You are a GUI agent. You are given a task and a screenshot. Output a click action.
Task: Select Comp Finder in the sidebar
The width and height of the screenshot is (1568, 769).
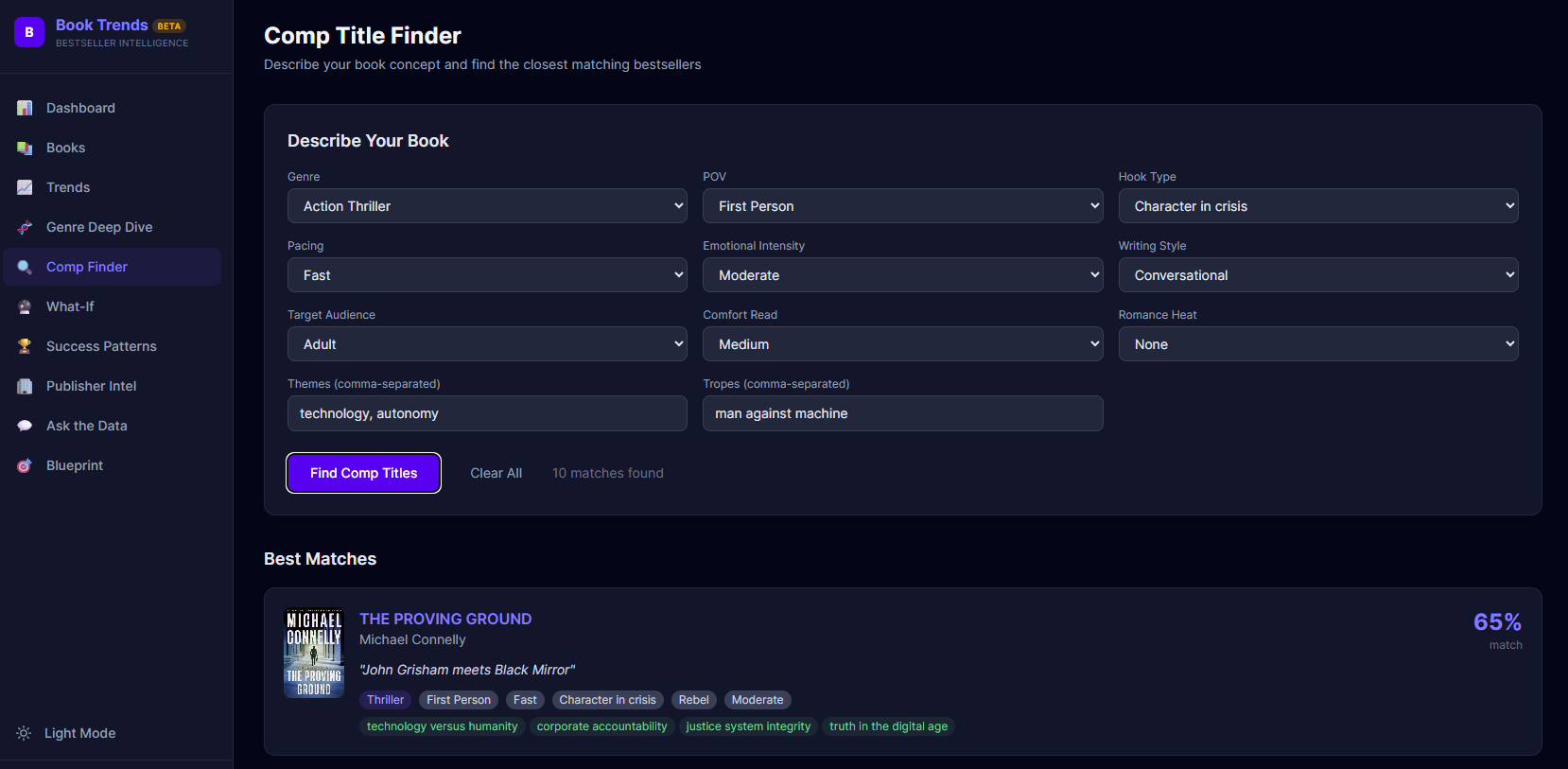click(113, 267)
